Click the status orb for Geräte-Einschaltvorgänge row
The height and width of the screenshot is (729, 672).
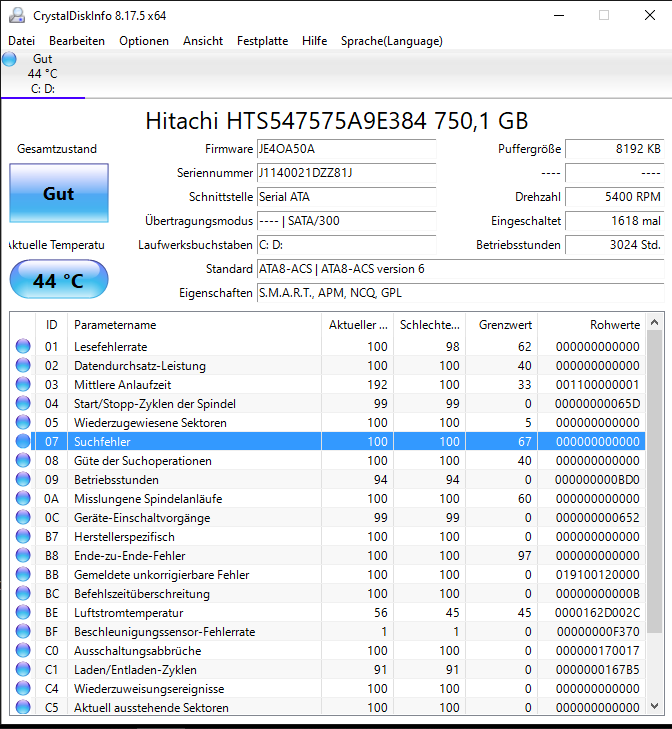tap(23, 517)
